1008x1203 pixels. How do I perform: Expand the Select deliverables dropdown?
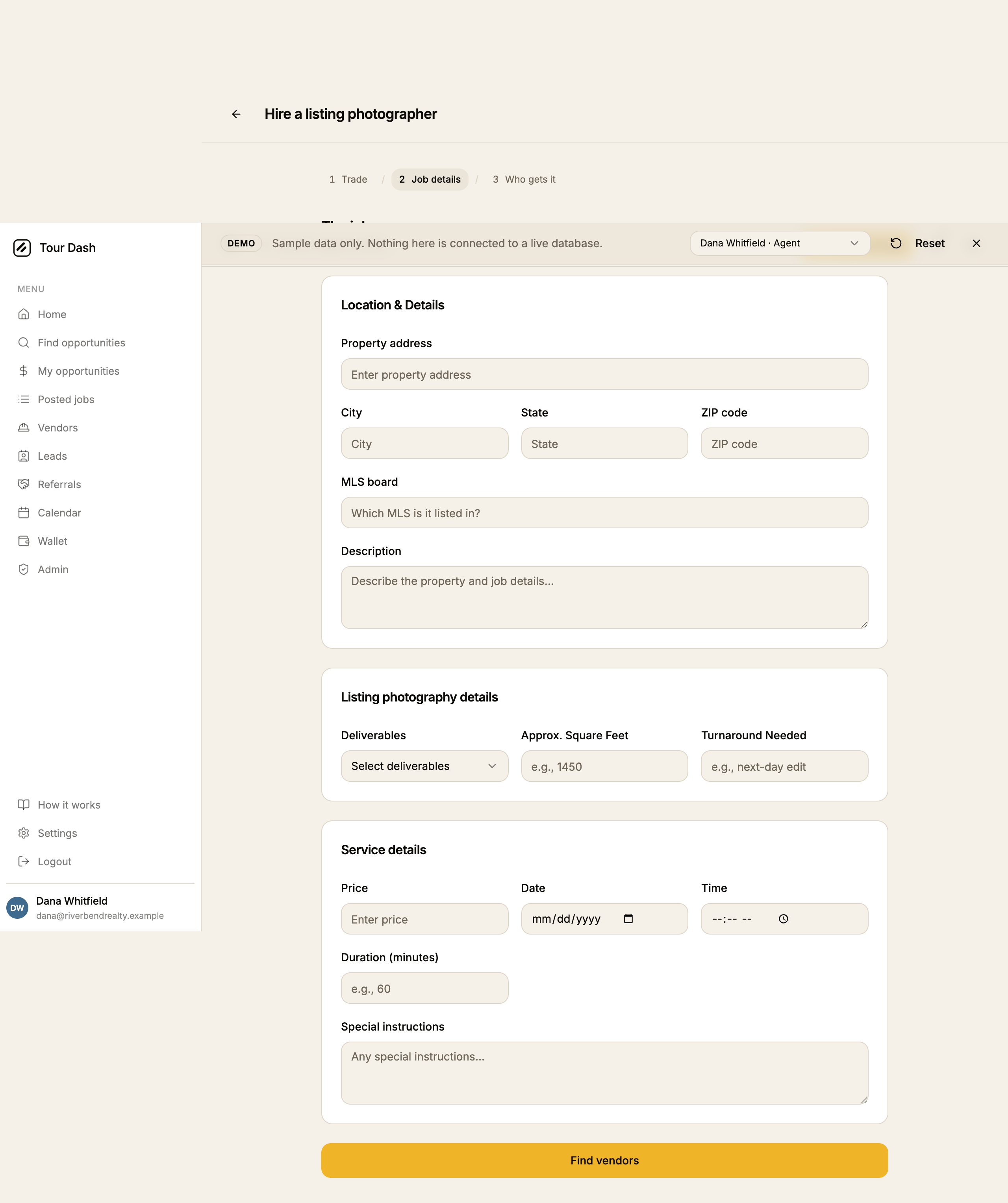424,766
